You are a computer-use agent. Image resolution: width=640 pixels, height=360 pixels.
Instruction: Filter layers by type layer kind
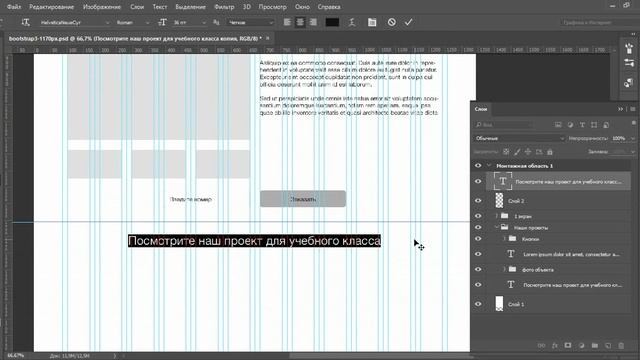point(582,125)
